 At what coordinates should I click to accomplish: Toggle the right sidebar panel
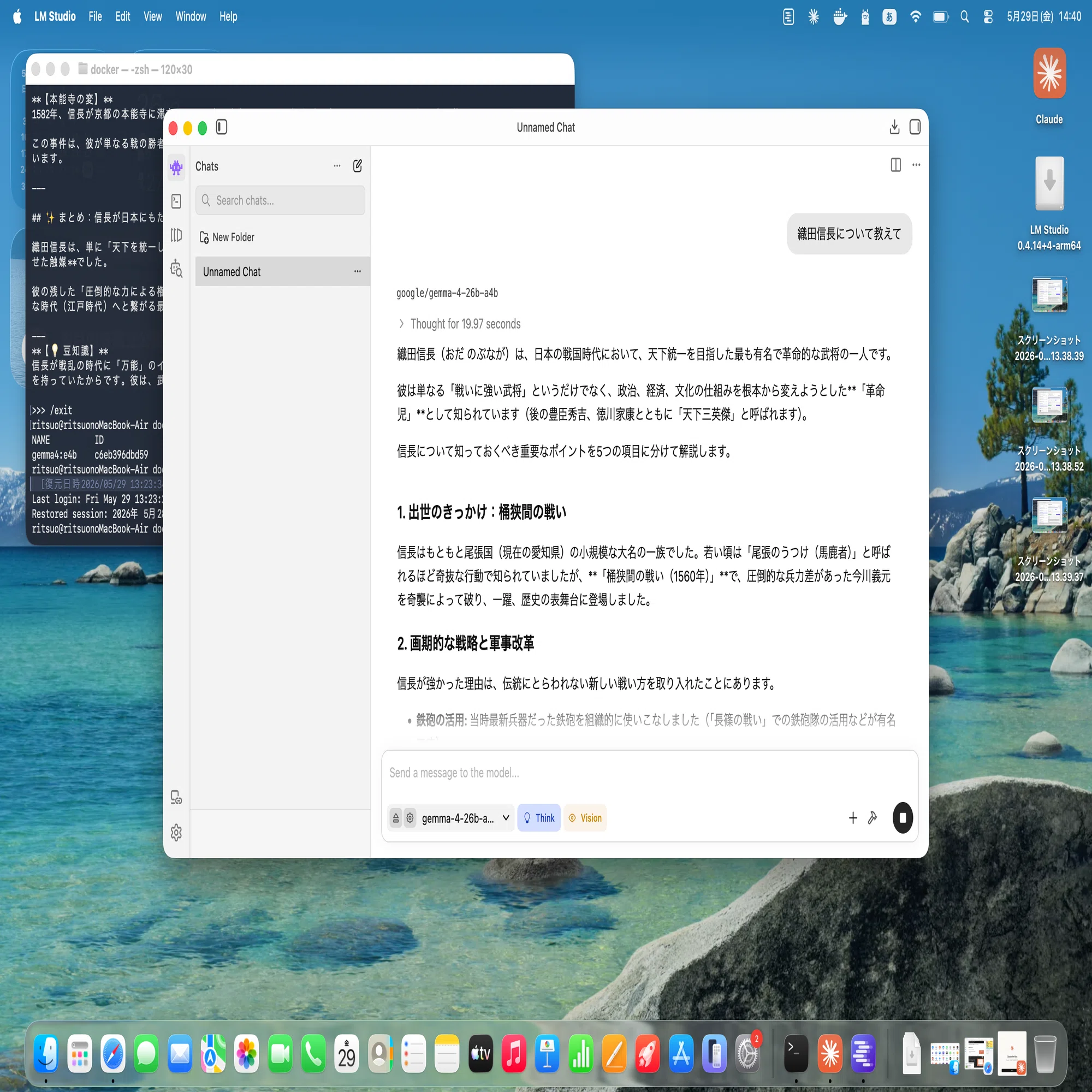pyautogui.click(x=915, y=127)
